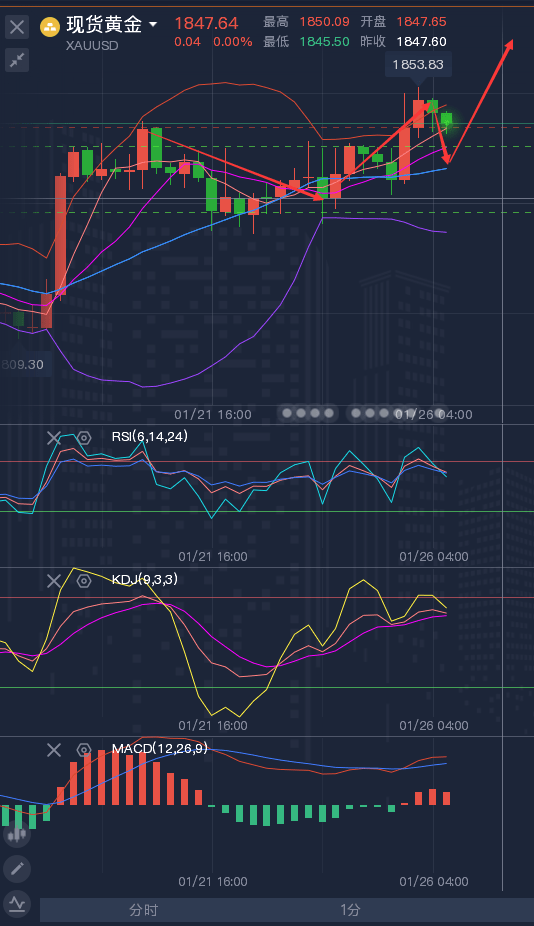The image size is (534, 926).
Task: Select the MACD(12,26,9) indicator label
Action: (x=159, y=749)
